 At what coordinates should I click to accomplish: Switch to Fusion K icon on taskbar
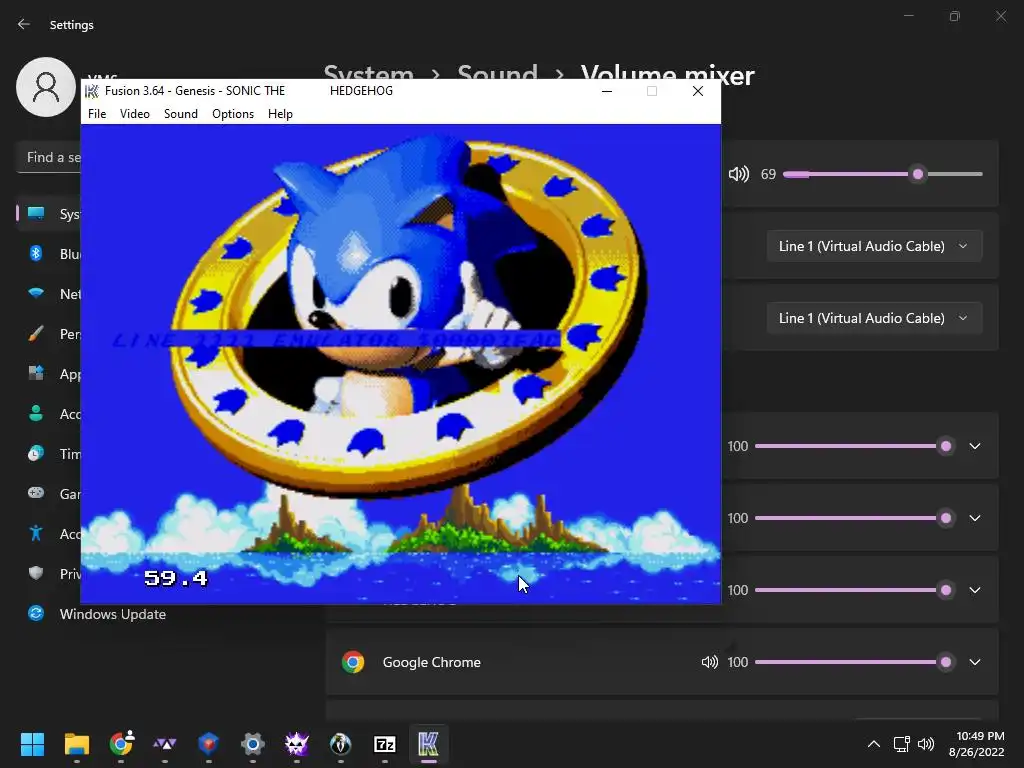(x=428, y=744)
